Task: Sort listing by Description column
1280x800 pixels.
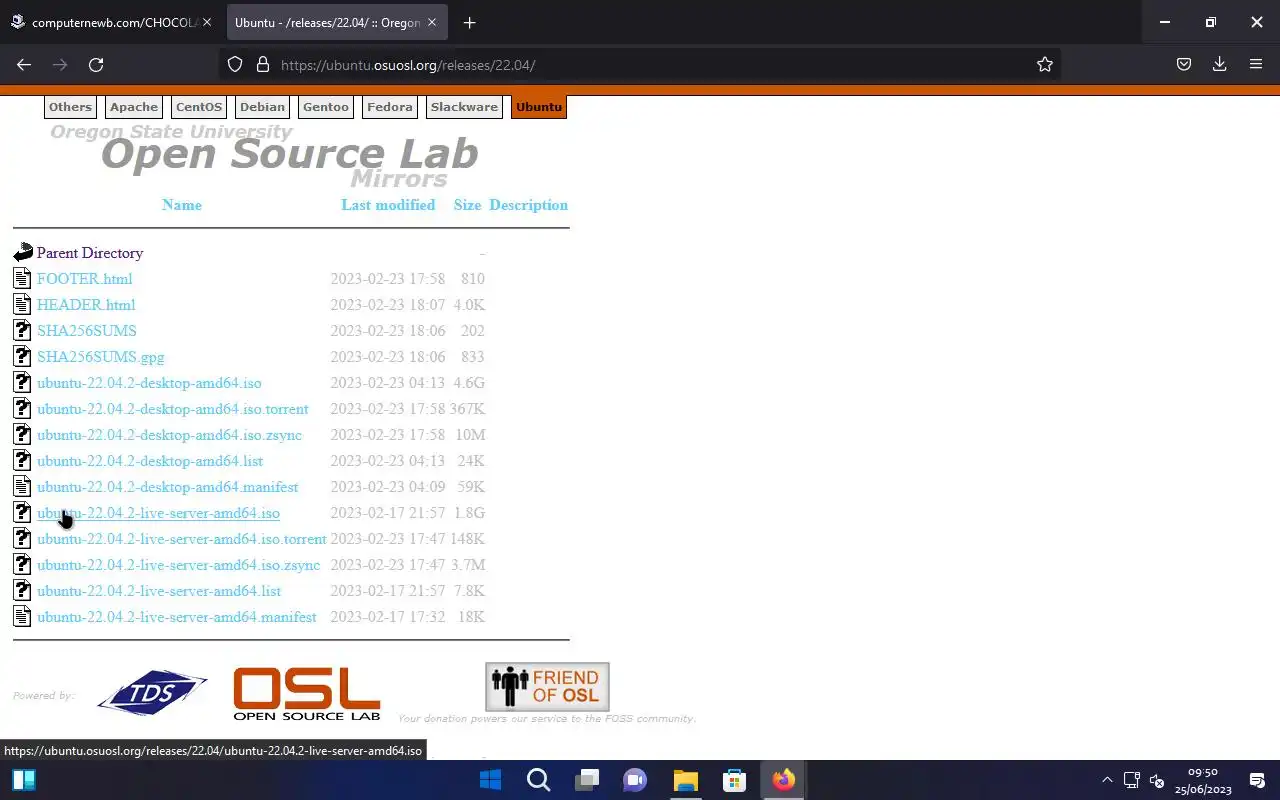Action: (528, 205)
